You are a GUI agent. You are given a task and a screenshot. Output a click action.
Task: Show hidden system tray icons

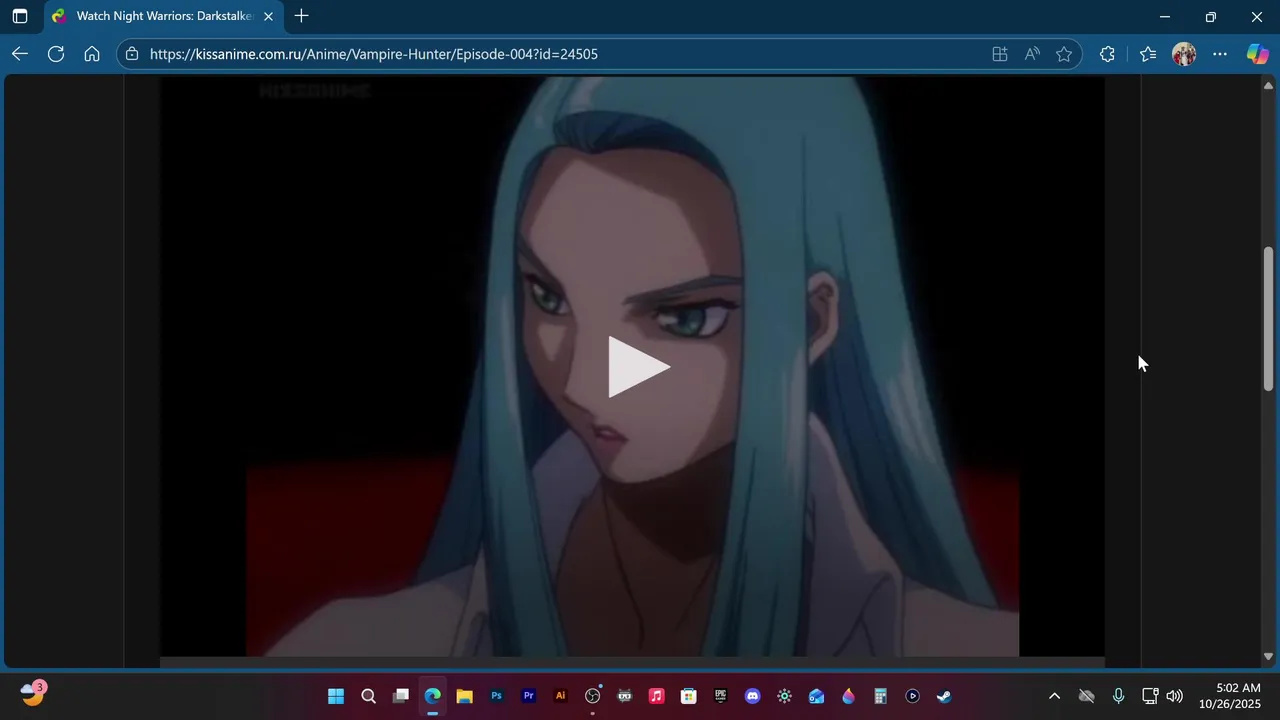(1054, 696)
